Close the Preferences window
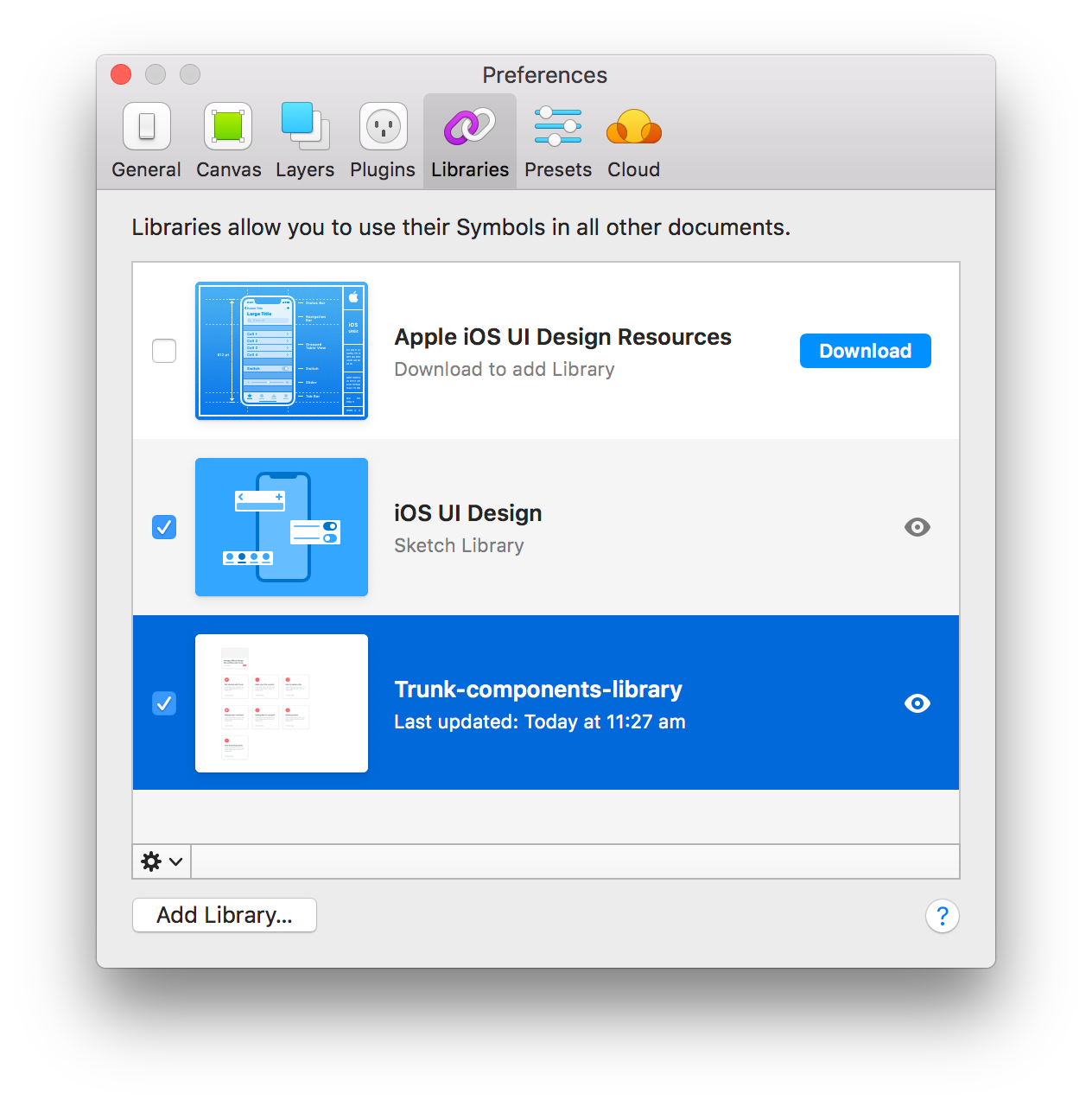The width and height of the screenshot is (1092, 1106). click(121, 74)
